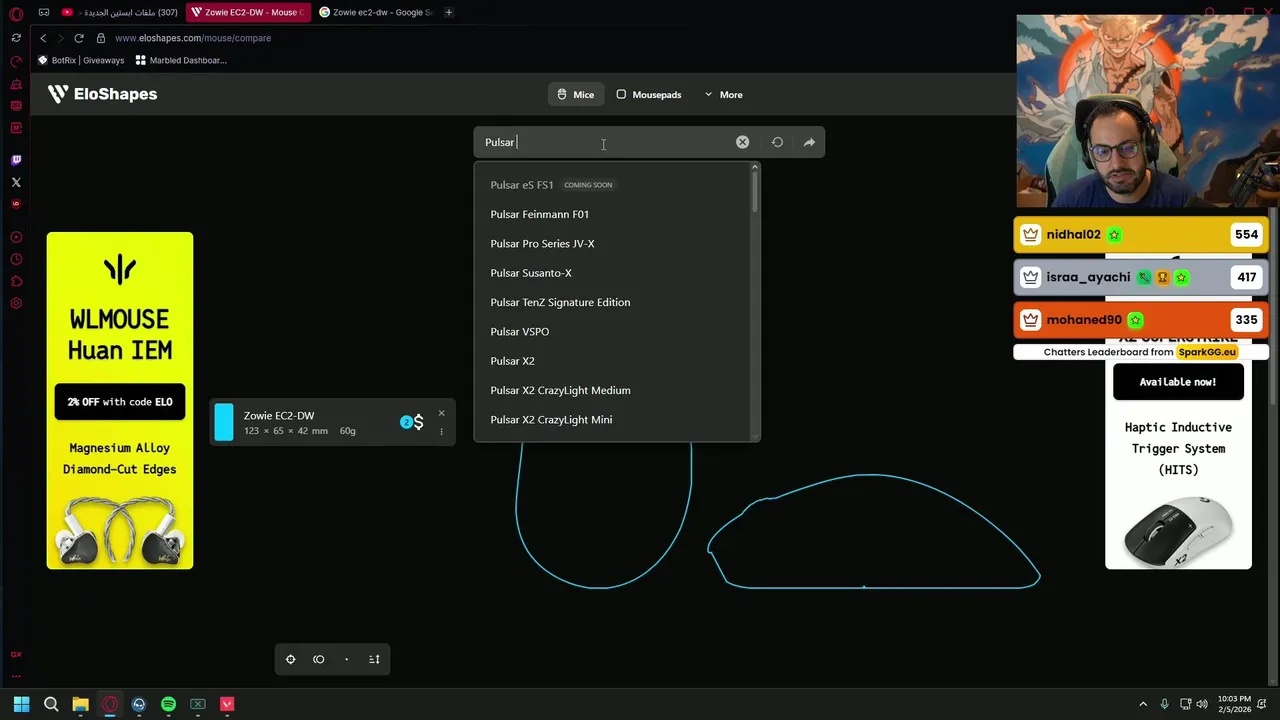Screen dimensions: 1280x720
Task: Clear the mouse search field with the X icon
Action: (742, 142)
